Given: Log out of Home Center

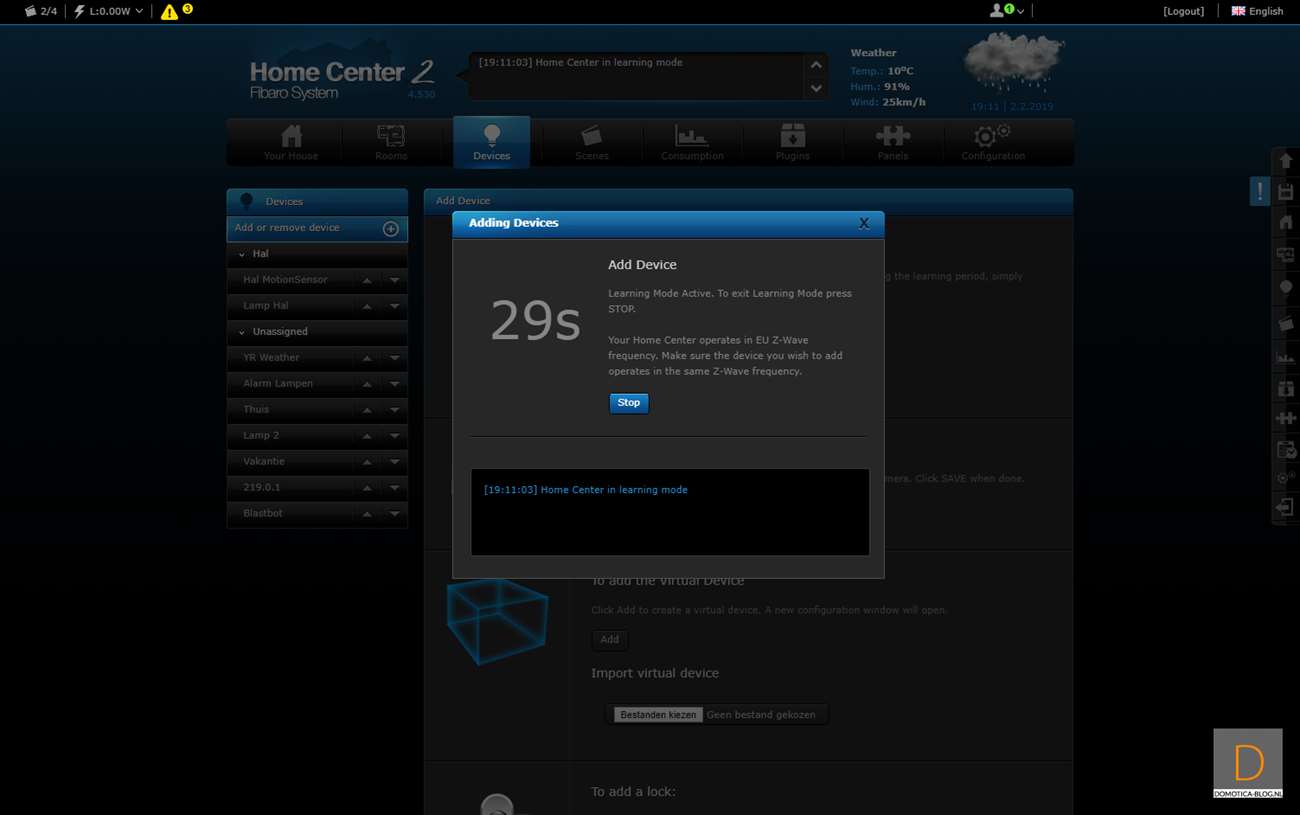Looking at the screenshot, I should pos(1184,11).
